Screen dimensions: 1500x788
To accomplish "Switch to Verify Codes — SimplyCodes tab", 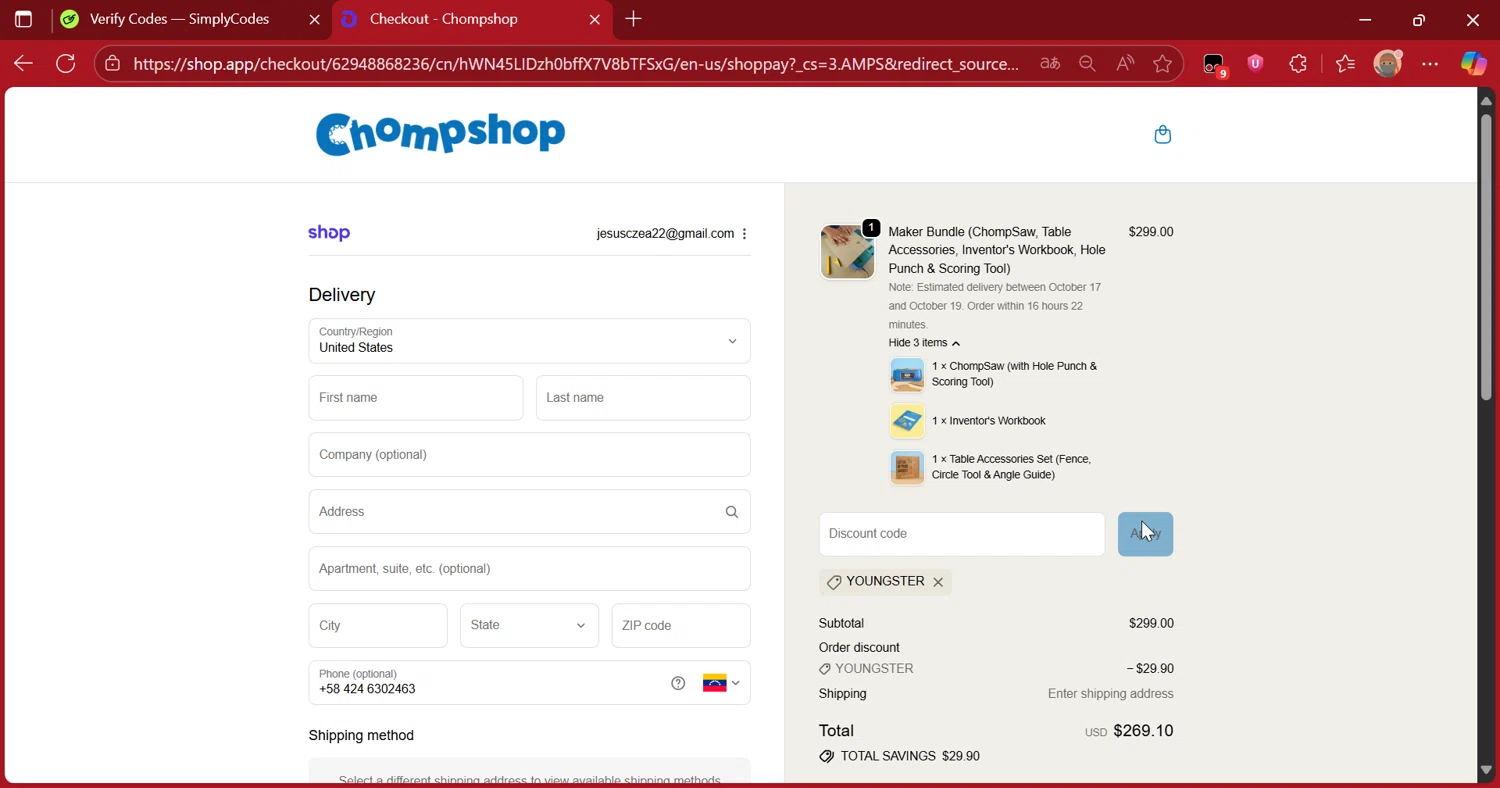I will (180, 20).
